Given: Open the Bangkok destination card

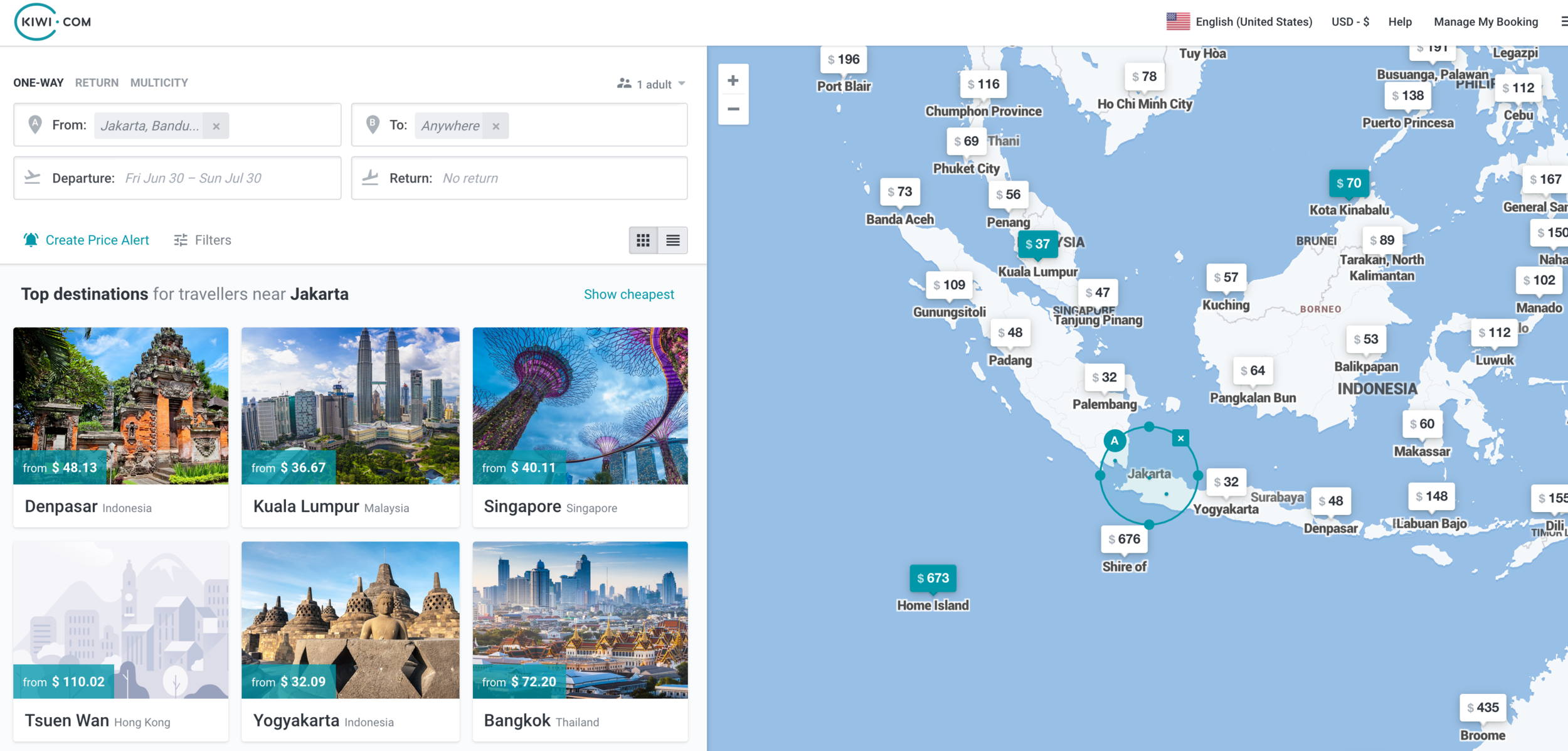Looking at the screenshot, I should click(x=580, y=641).
